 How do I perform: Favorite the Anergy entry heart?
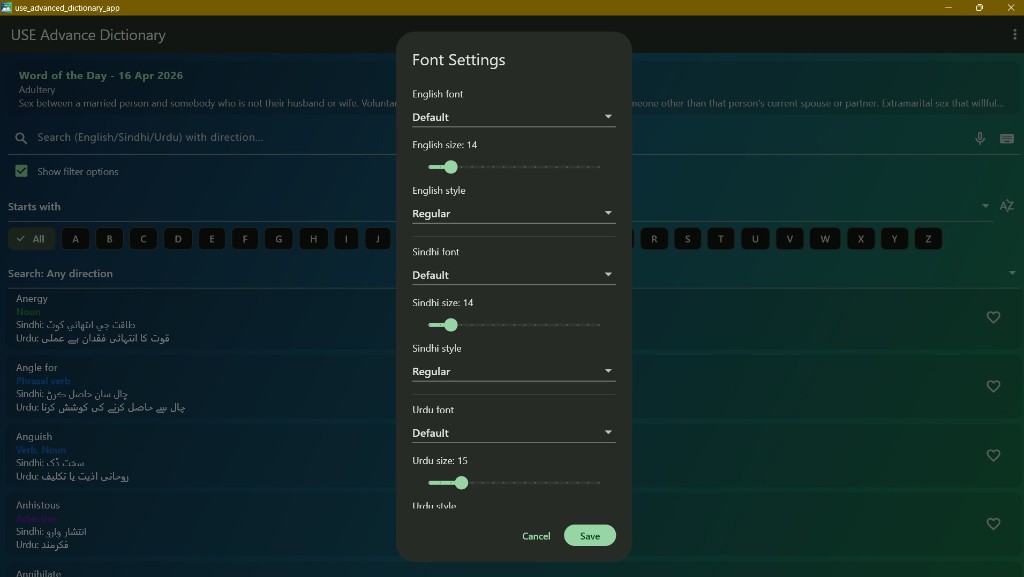click(993, 317)
